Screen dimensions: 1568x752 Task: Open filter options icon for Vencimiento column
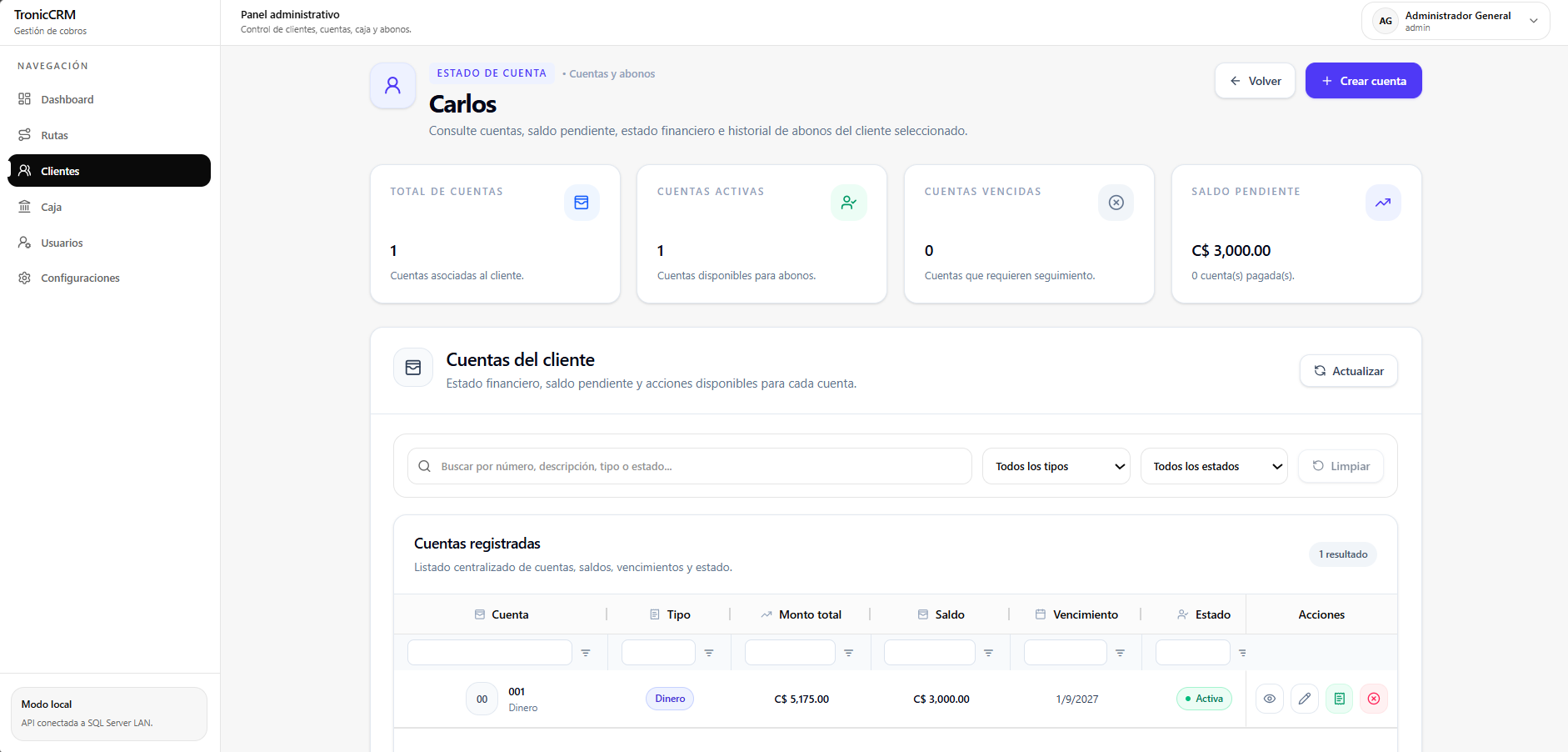pos(1120,653)
